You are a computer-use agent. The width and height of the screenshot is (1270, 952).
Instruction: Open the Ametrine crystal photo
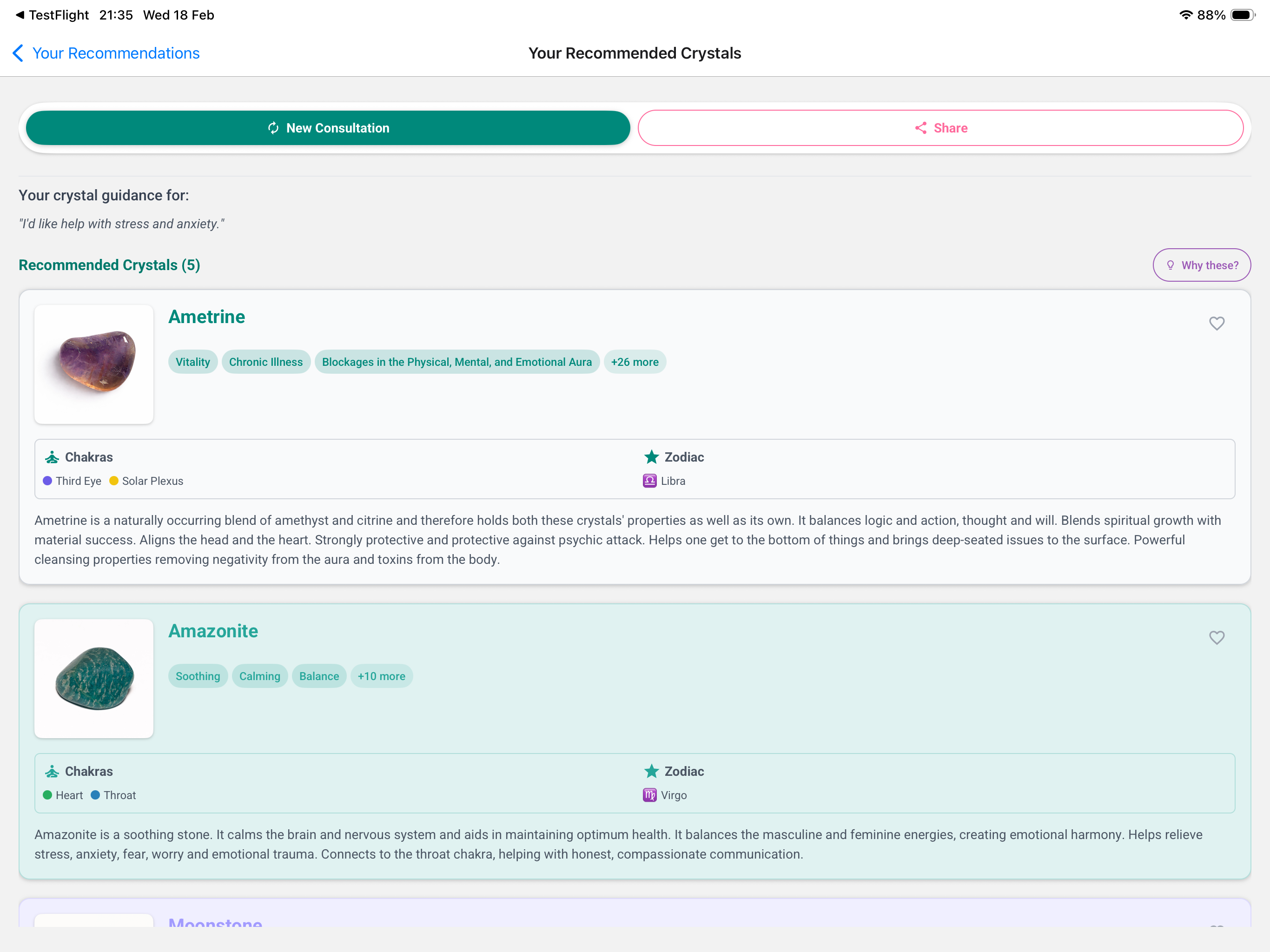[94, 364]
